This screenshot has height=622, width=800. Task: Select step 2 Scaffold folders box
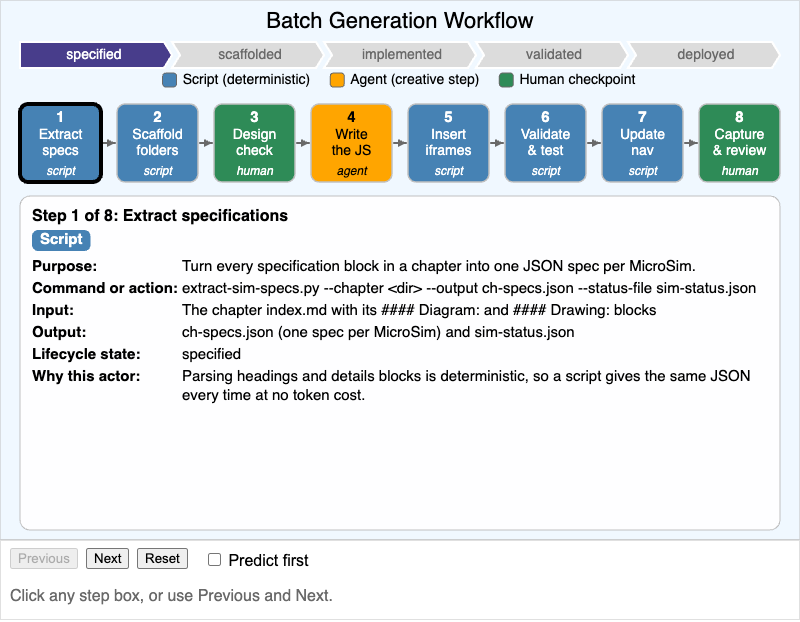[157, 143]
